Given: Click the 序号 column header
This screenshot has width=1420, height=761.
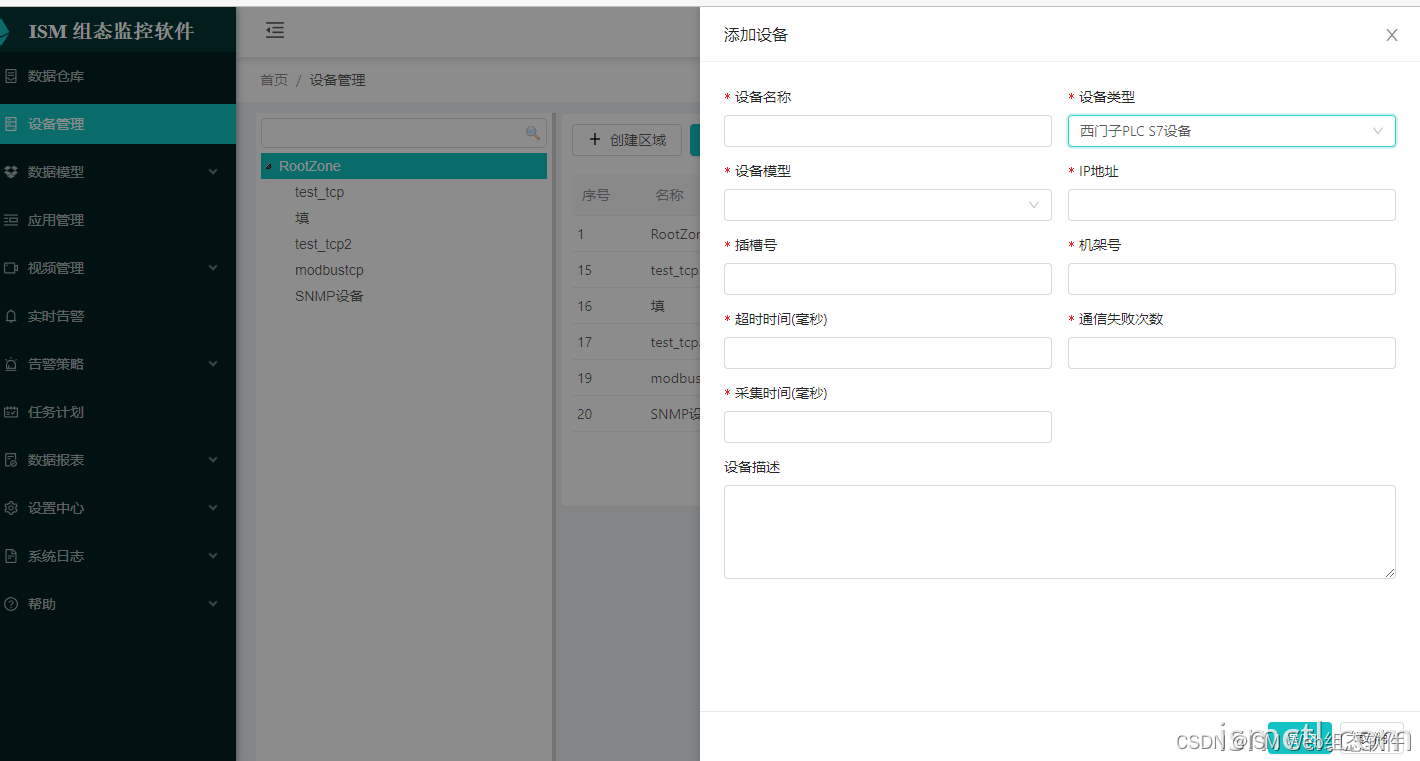Looking at the screenshot, I should (x=596, y=195).
